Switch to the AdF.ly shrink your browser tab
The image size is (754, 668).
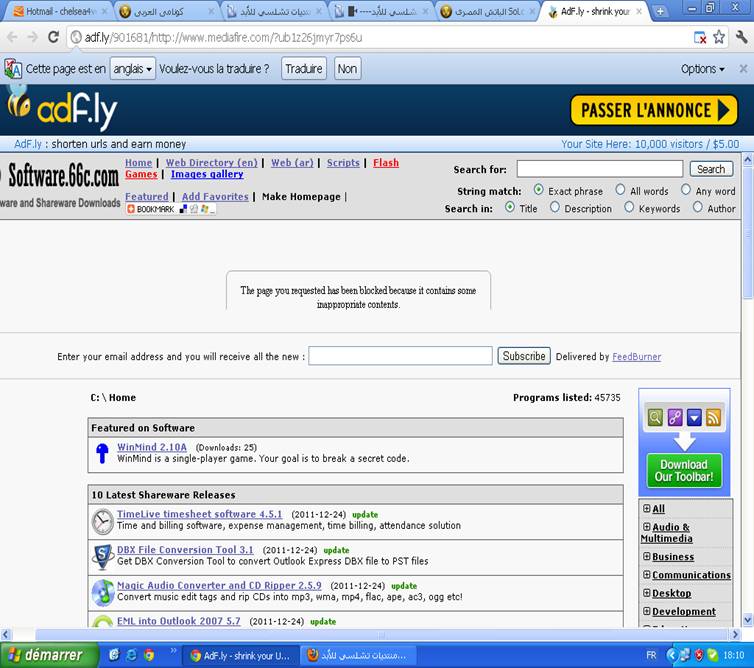click(x=595, y=12)
